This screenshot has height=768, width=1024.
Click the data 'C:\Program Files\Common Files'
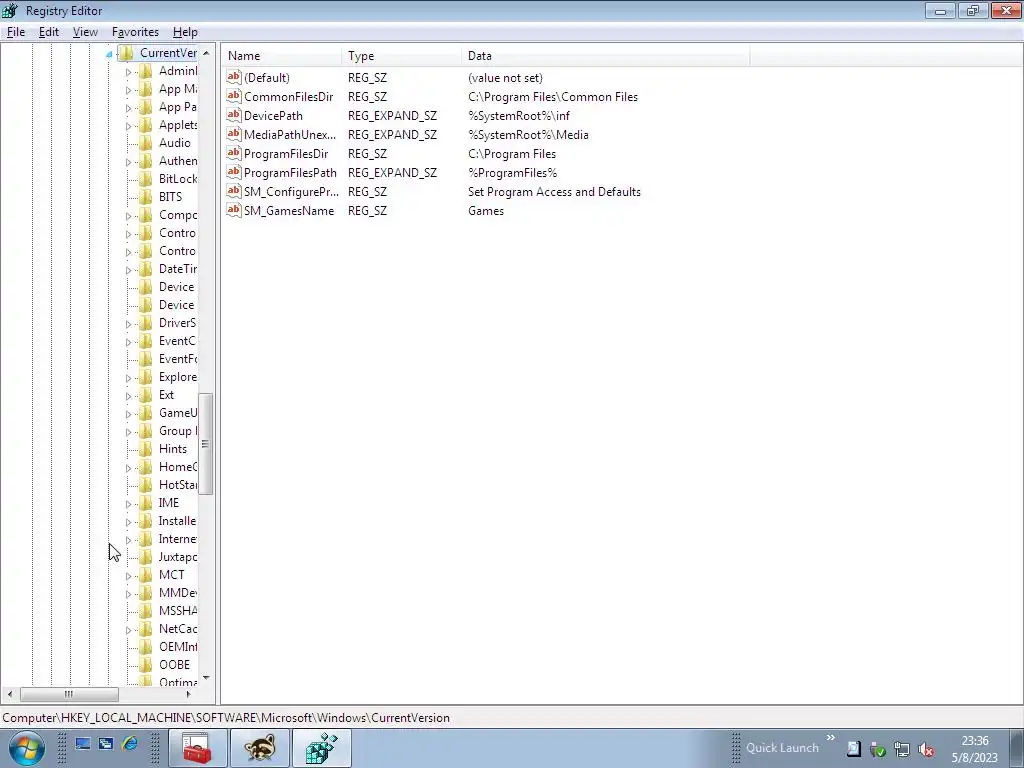pos(552,97)
